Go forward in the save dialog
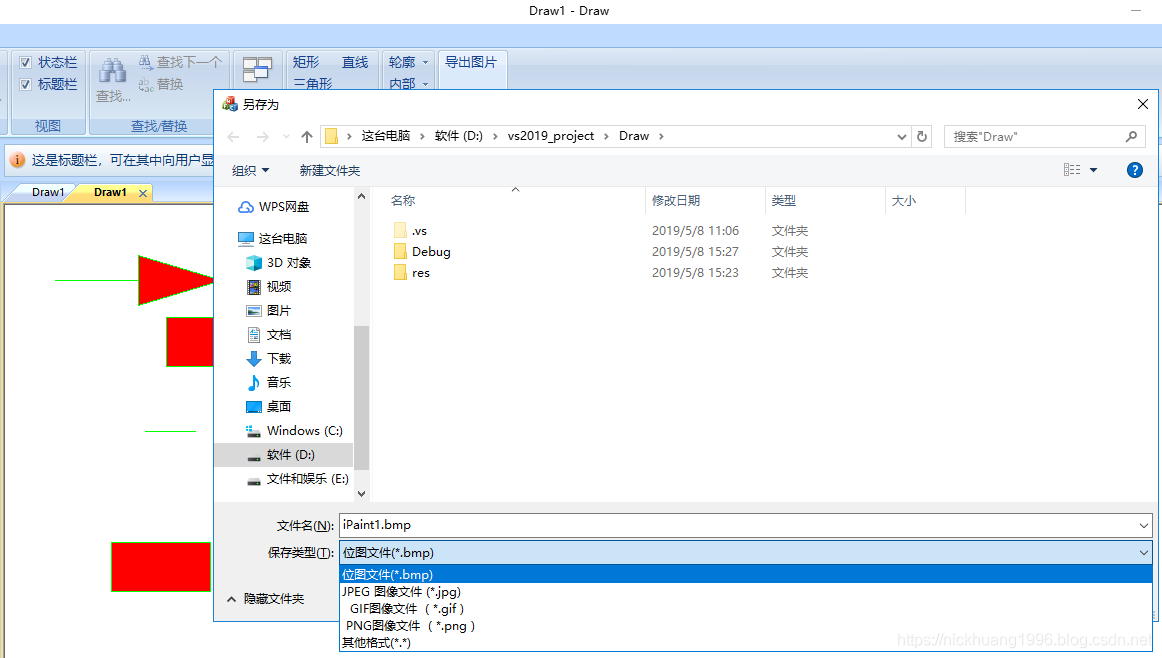 click(x=262, y=136)
